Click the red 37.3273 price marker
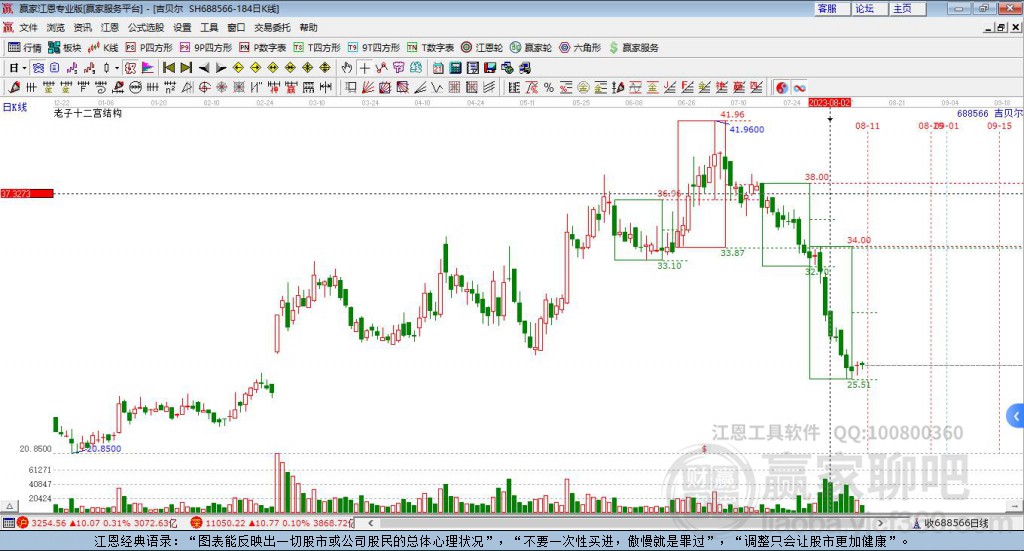This screenshot has width=1024, height=551. coord(27,194)
